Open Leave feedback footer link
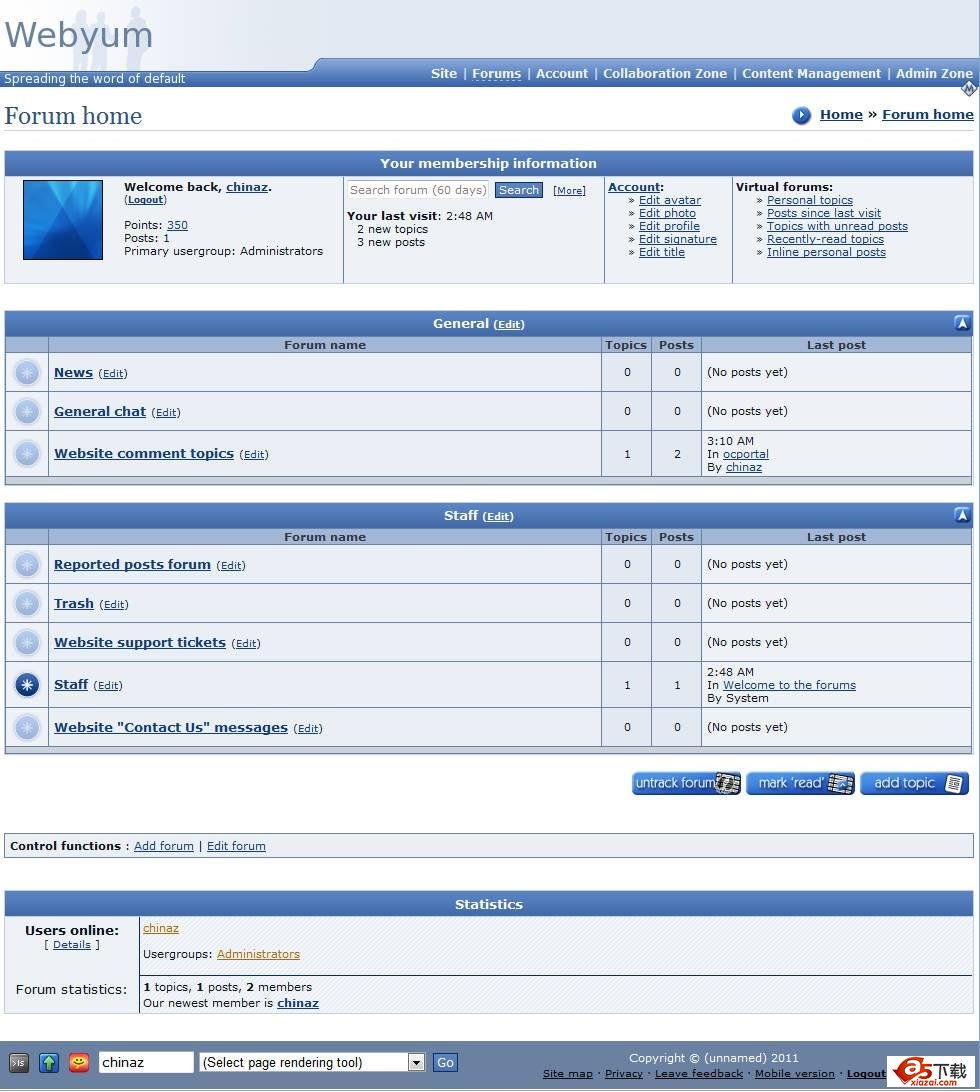This screenshot has width=980, height=1092. (699, 1075)
